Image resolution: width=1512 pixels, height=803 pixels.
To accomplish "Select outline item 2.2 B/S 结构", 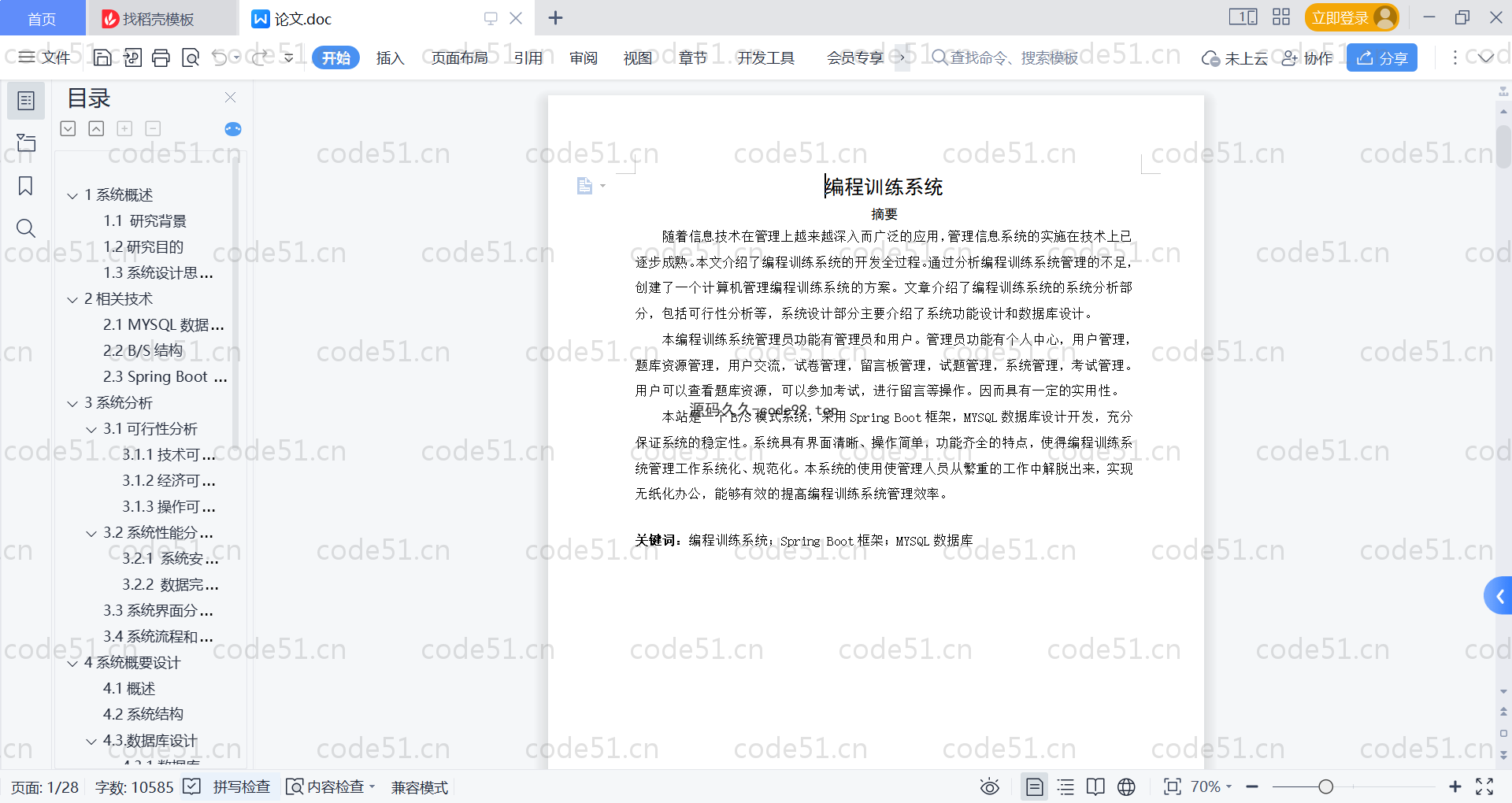I will pos(143,351).
